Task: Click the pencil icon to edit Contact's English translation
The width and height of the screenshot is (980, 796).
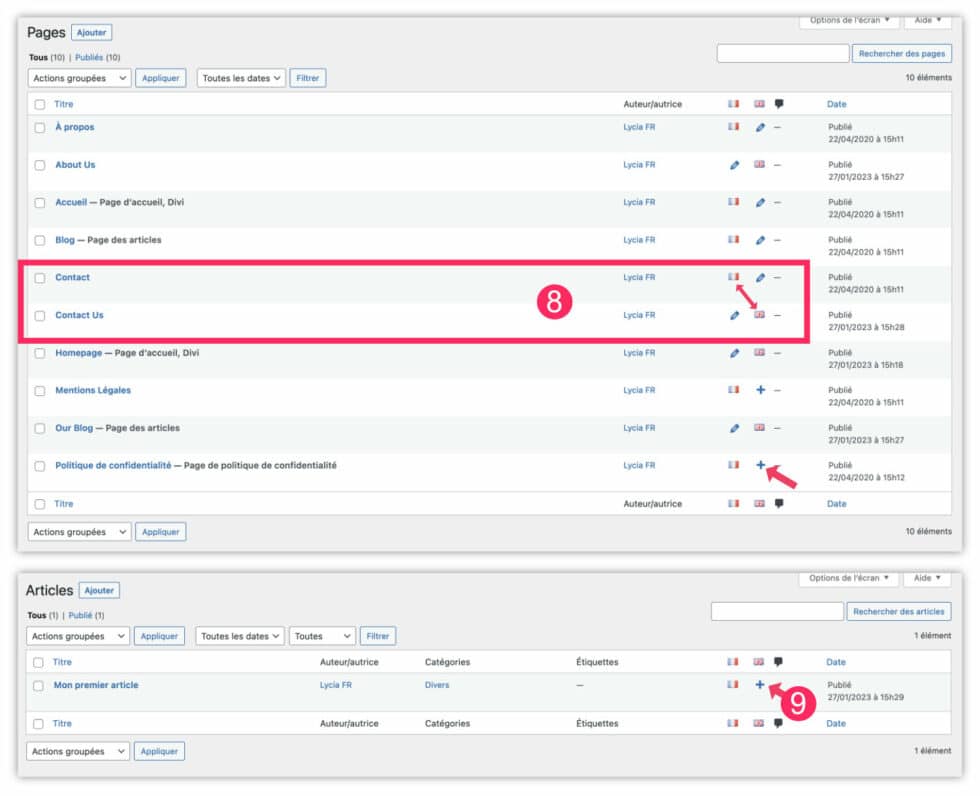Action: click(759, 277)
